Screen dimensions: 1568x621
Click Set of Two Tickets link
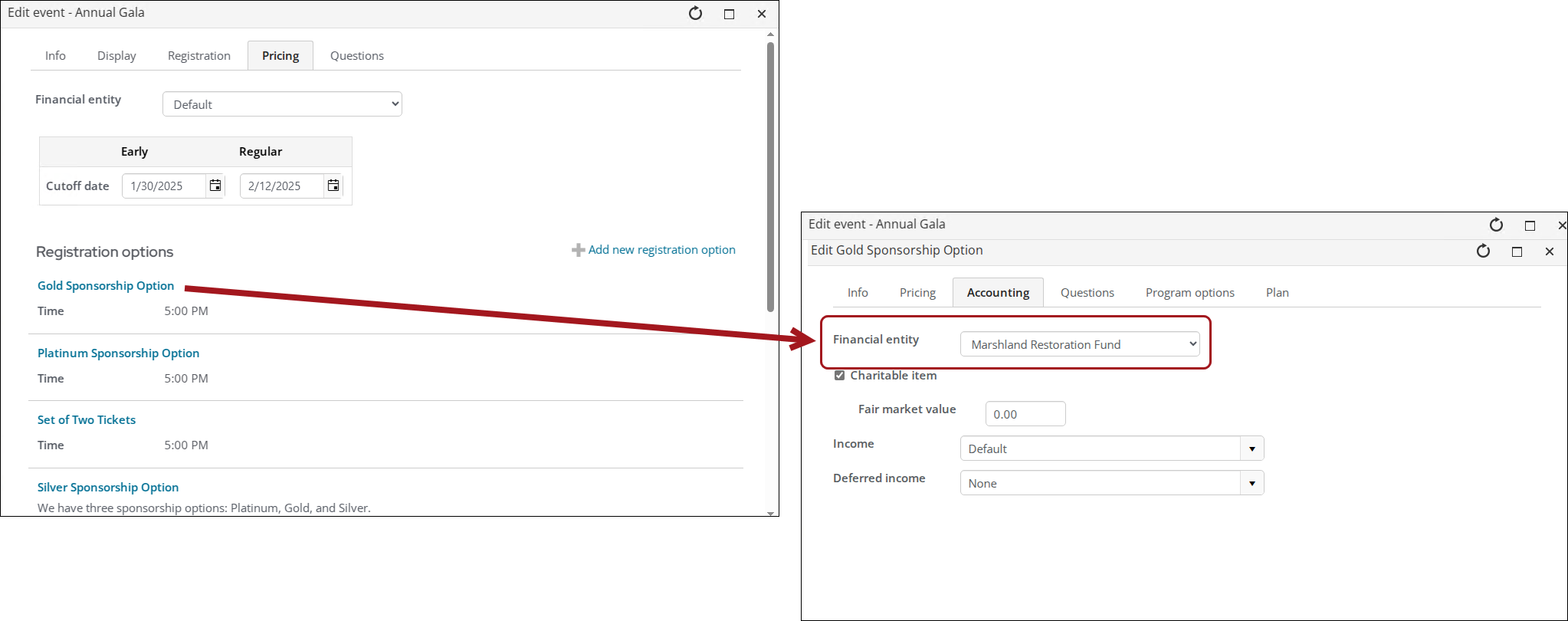pos(87,420)
